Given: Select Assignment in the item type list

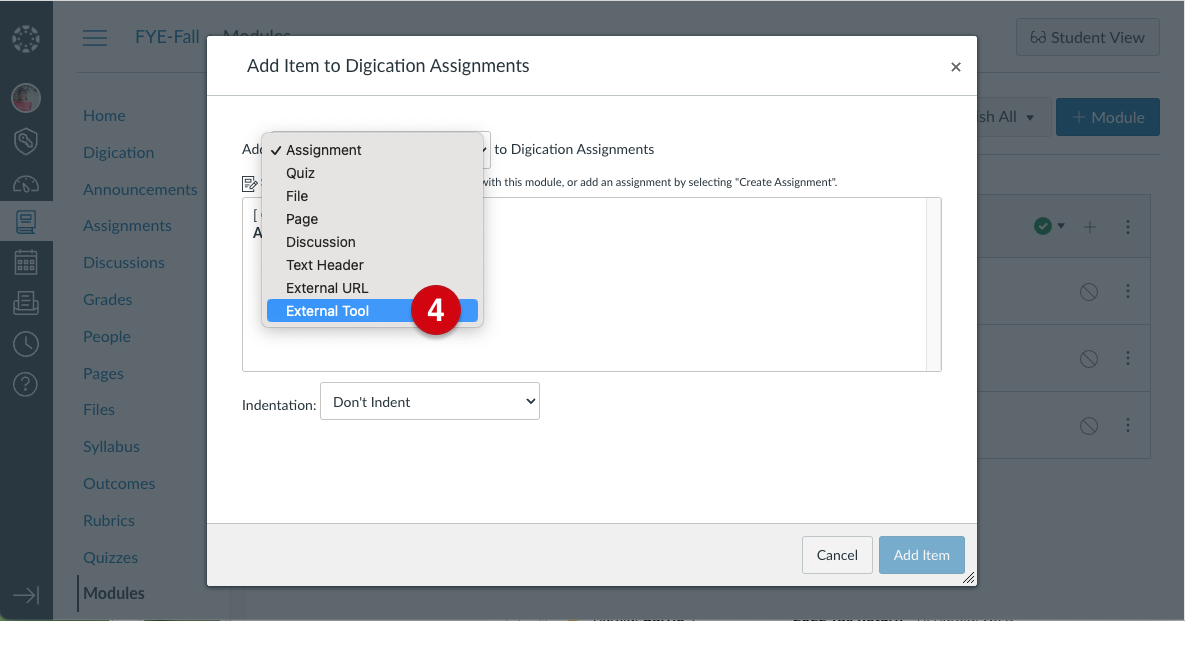Looking at the screenshot, I should click(372, 150).
